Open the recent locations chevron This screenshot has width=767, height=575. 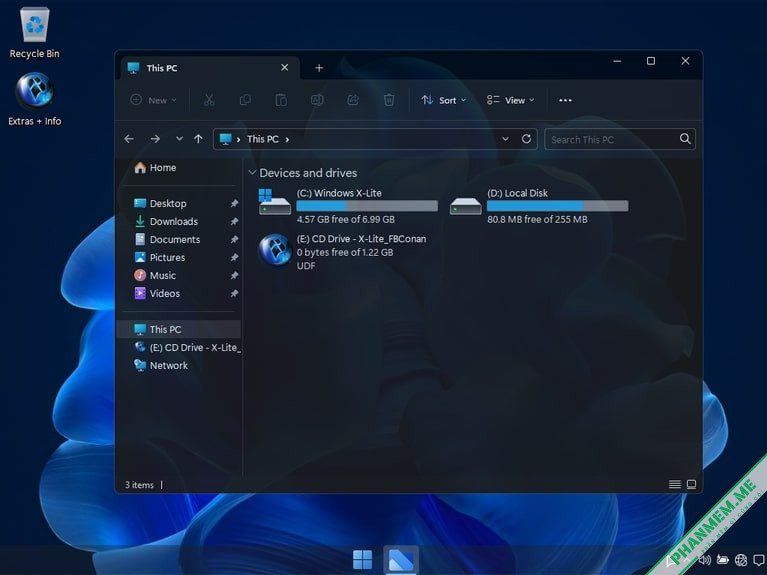click(x=179, y=139)
